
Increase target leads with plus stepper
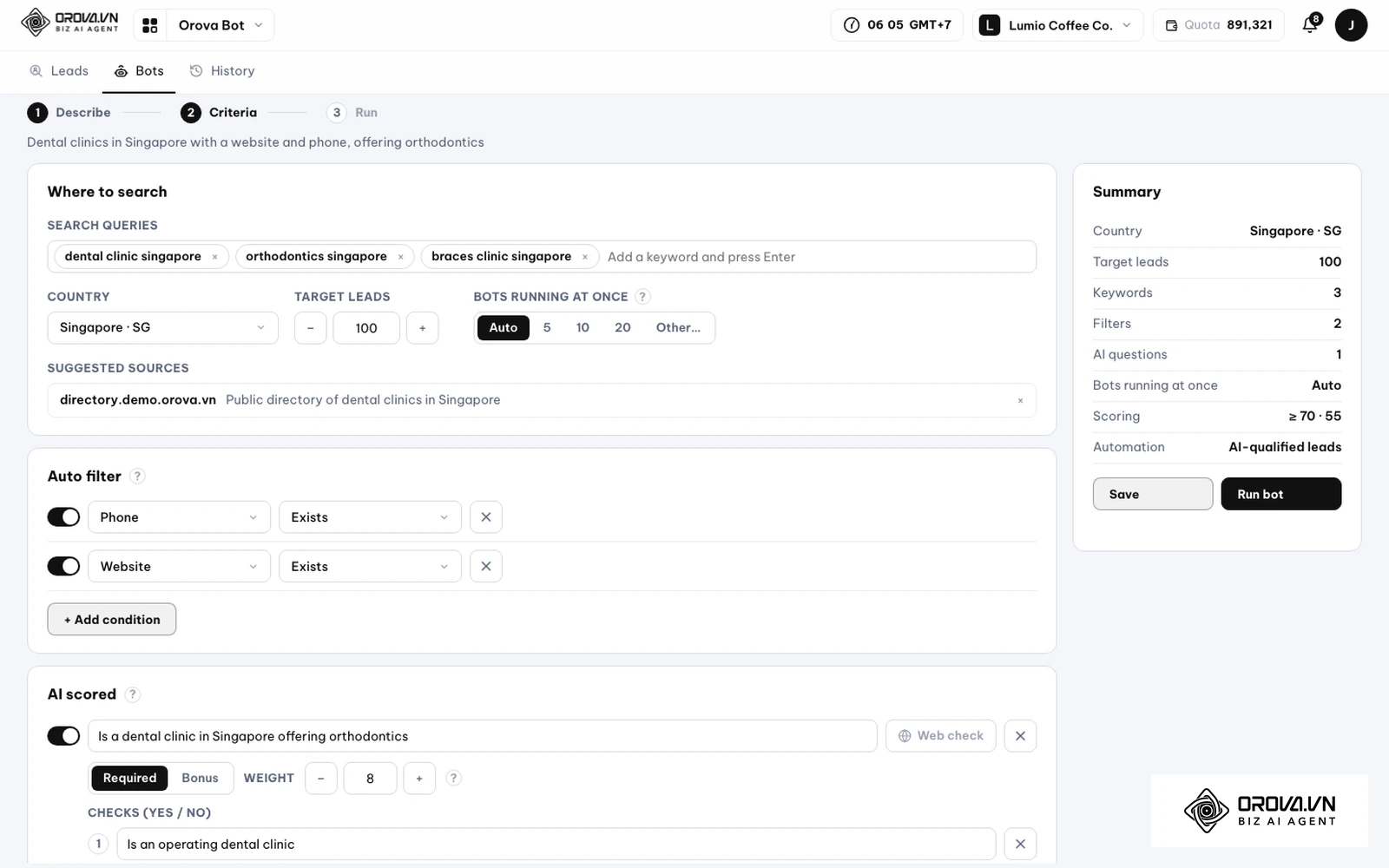pos(423,328)
